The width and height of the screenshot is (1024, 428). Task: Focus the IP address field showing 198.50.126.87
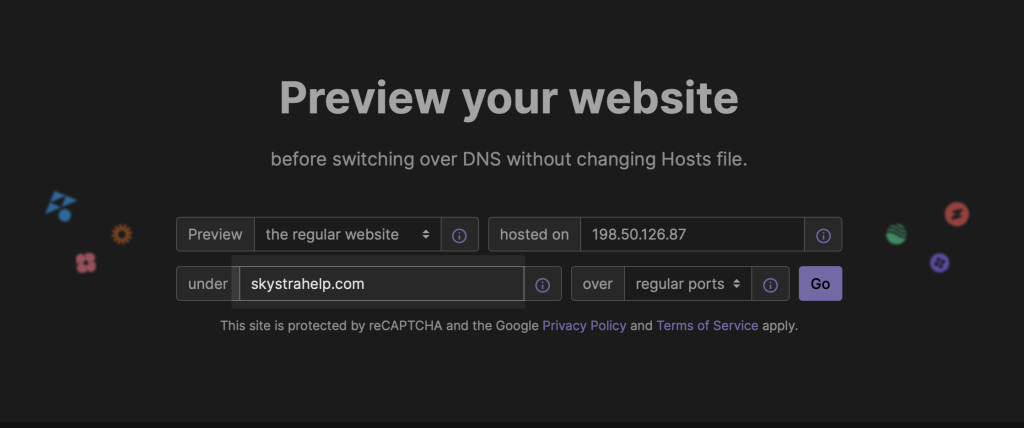pos(692,235)
